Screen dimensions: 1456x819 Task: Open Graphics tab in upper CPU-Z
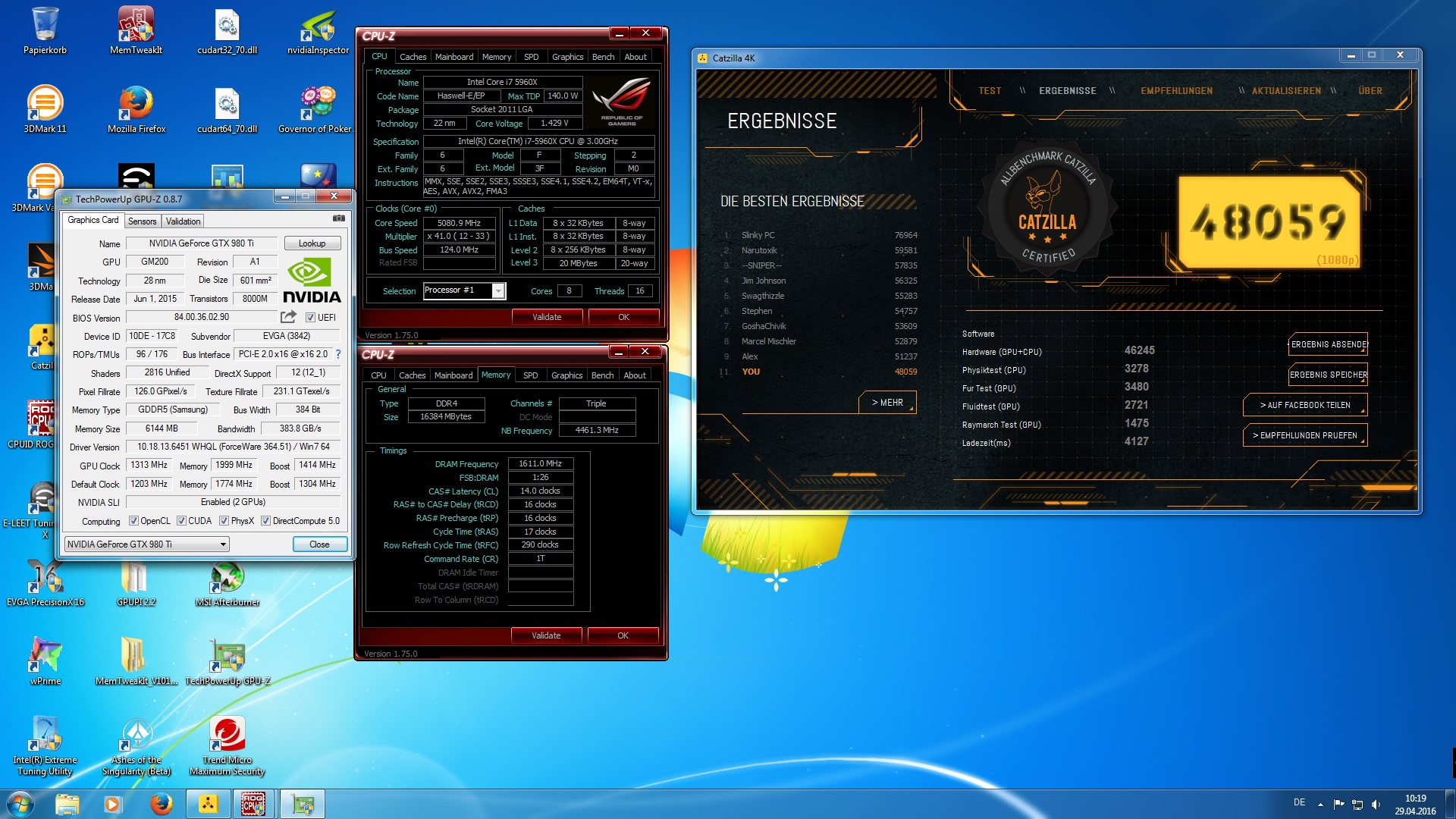click(567, 57)
